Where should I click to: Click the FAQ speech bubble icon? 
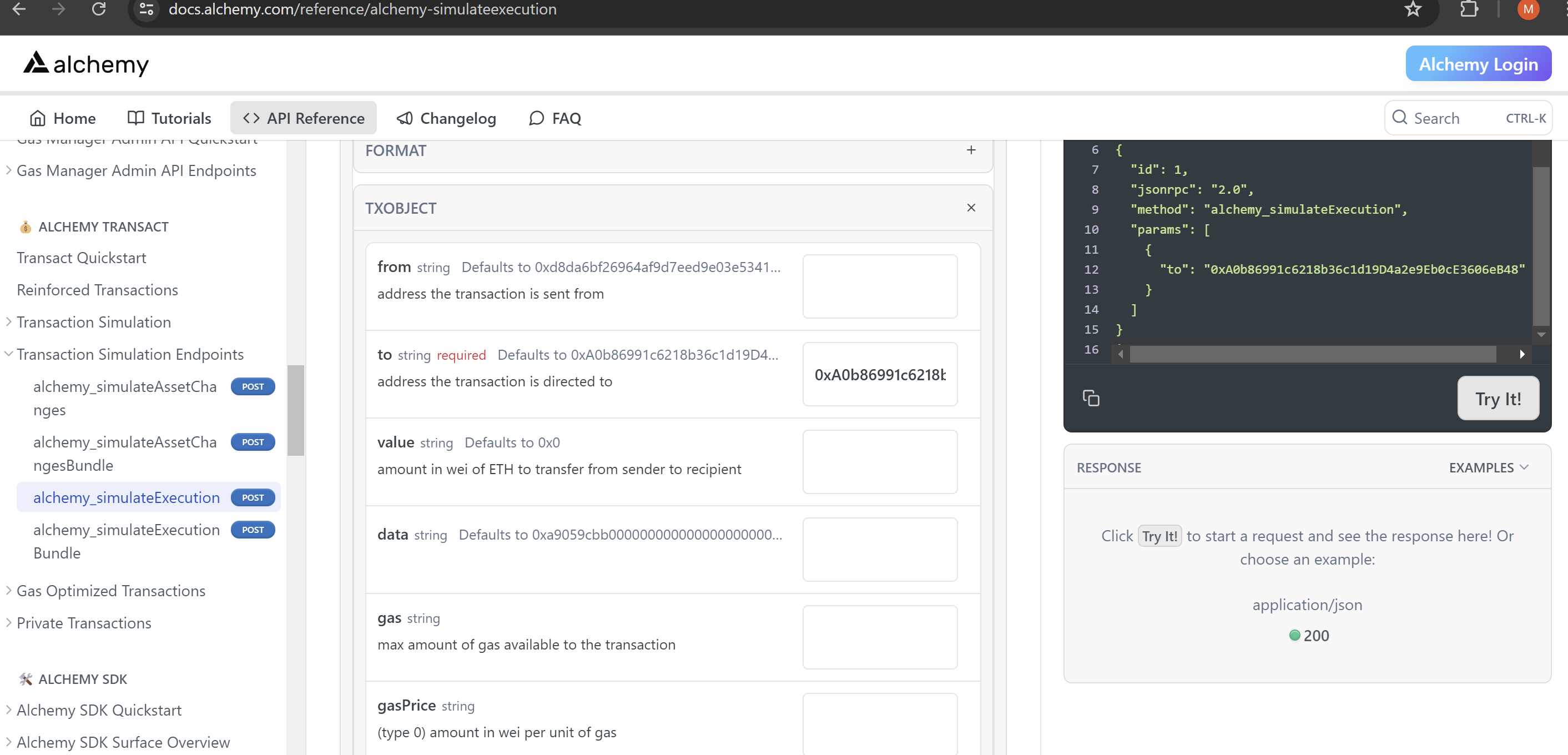(x=536, y=118)
